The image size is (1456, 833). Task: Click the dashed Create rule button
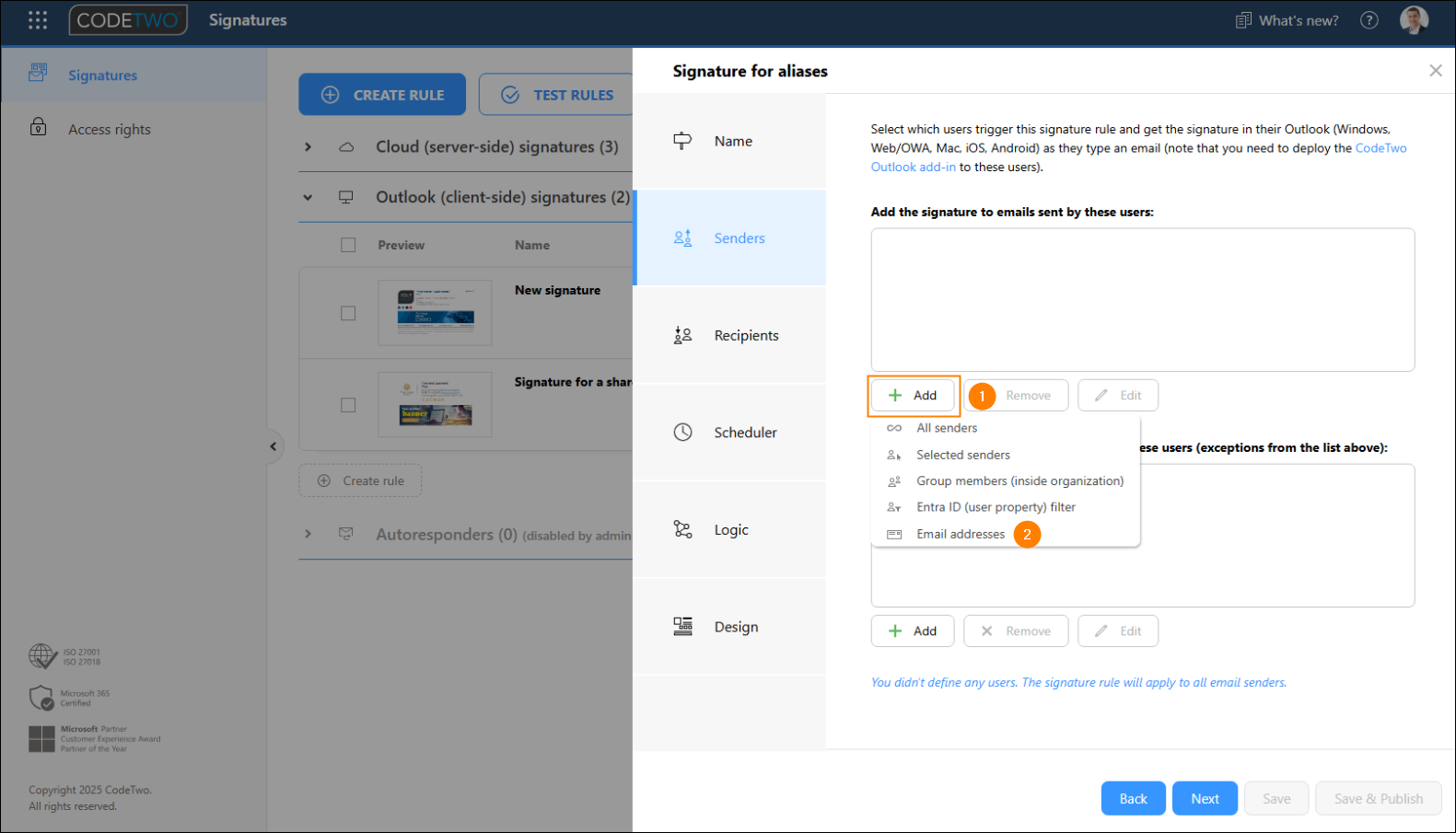click(x=360, y=480)
